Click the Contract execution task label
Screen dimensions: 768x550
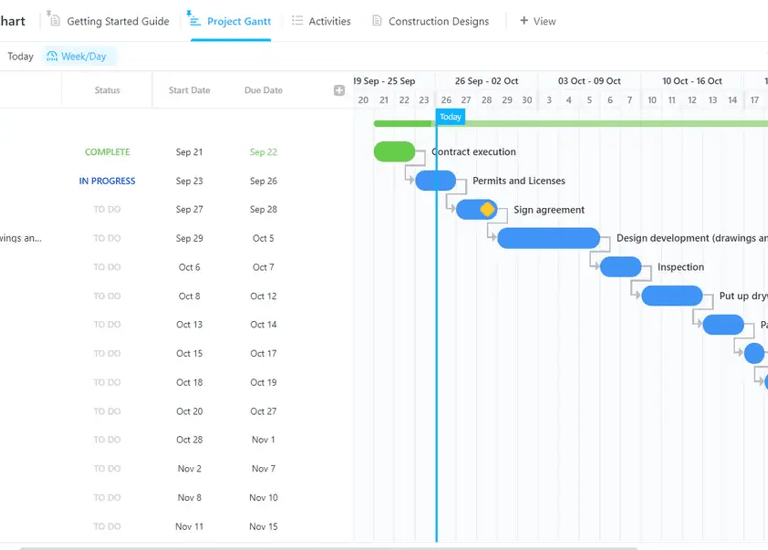coord(474,152)
